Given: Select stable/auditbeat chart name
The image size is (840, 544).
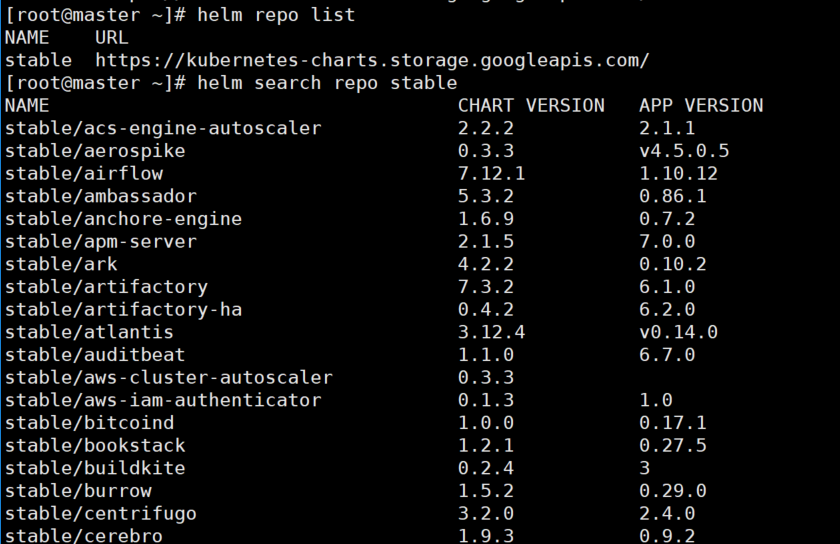Looking at the screenshot, I should [x=95, y=355].
